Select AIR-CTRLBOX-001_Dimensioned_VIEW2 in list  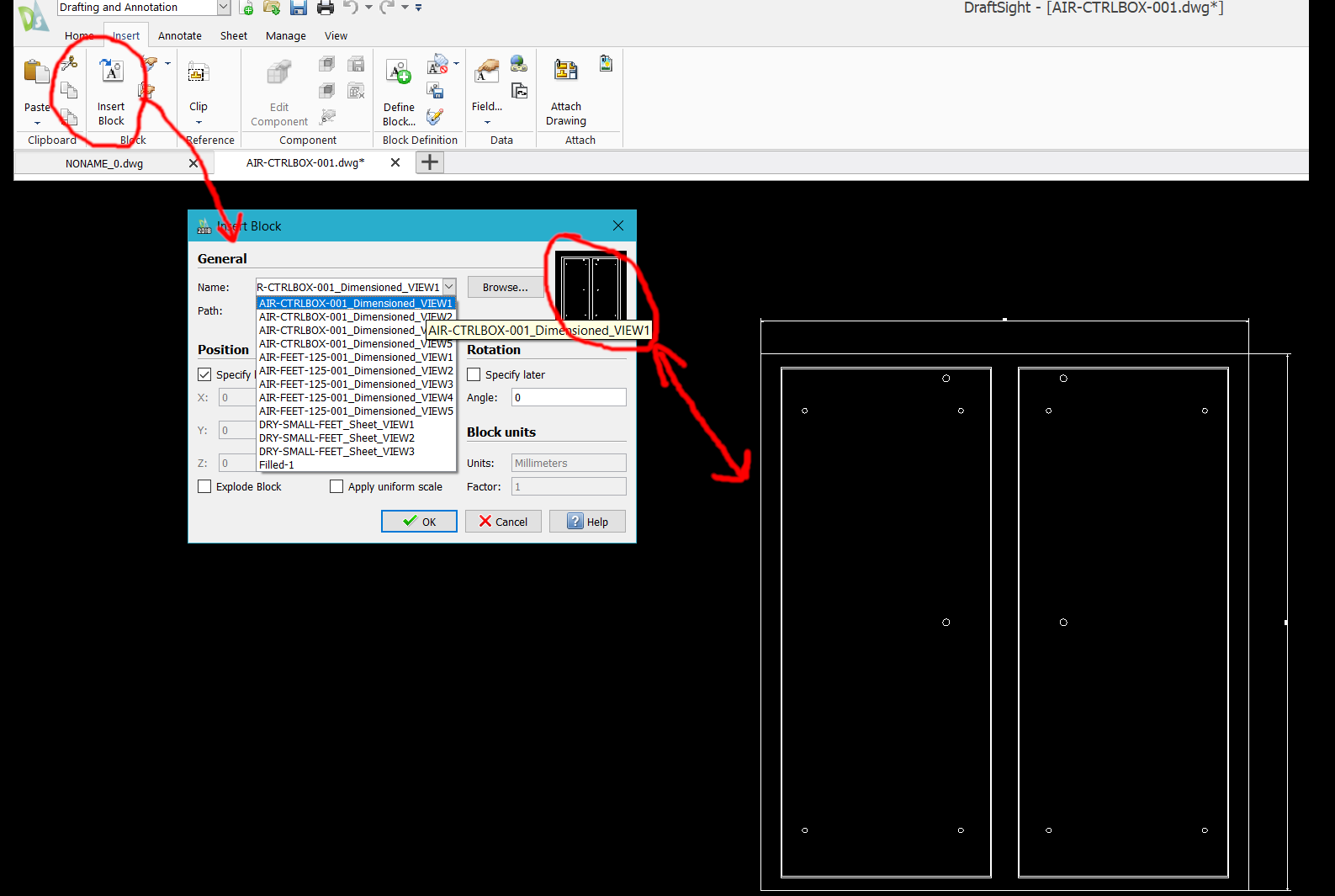[356, 317]
